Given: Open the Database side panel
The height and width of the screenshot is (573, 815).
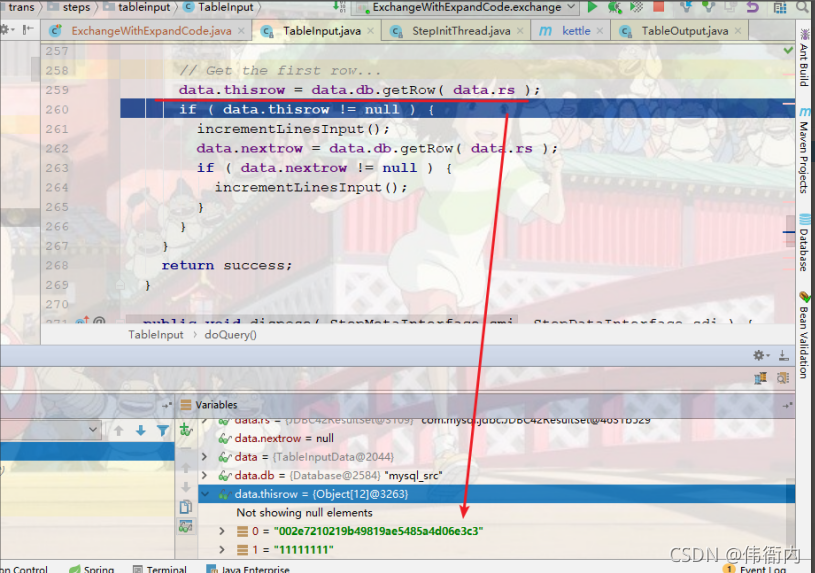Looking at the screenshot, I should (804, 243).
